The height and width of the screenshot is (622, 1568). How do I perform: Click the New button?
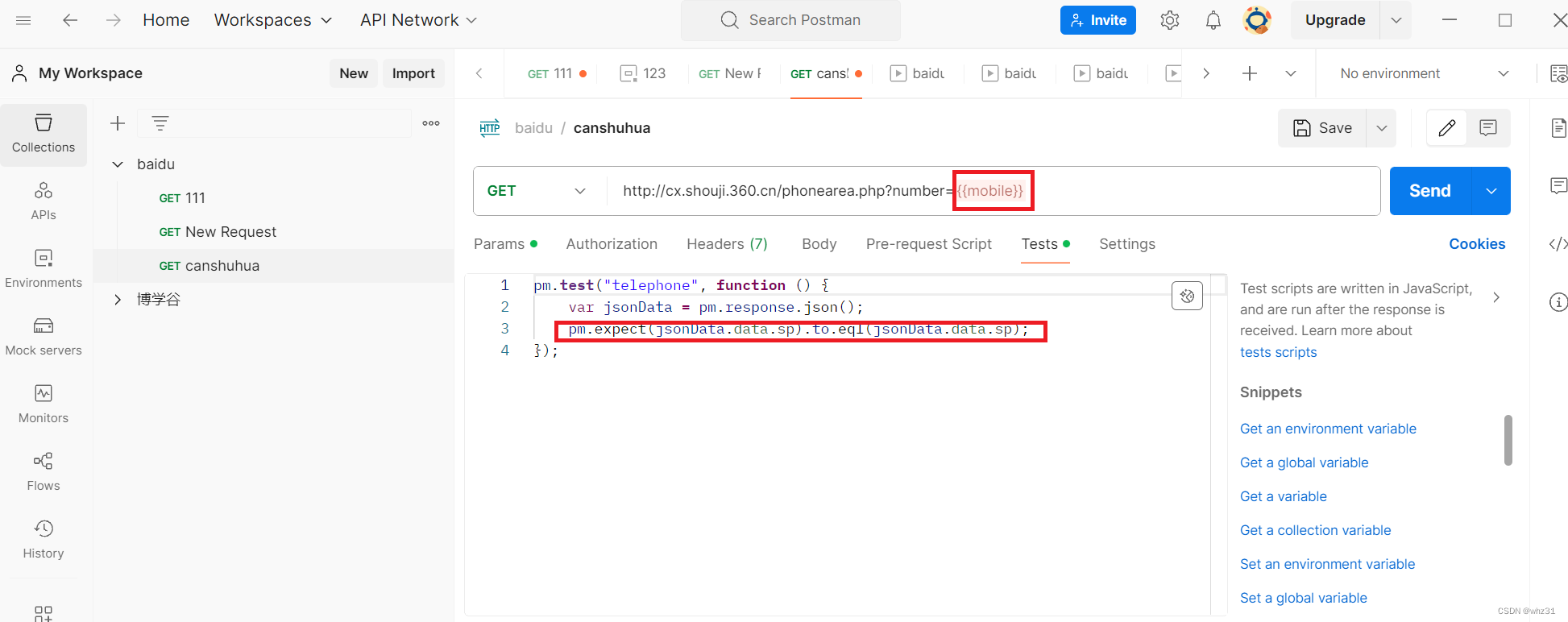pos(354,73)
